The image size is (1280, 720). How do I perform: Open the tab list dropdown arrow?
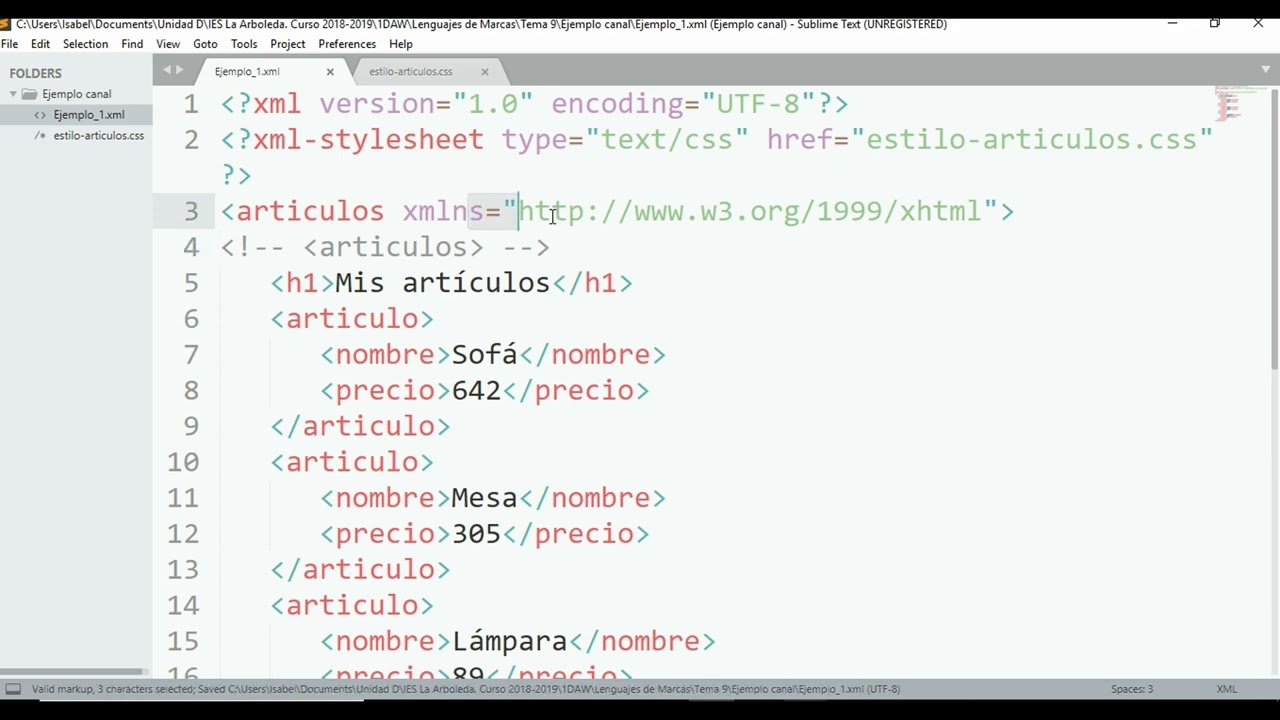1265,70
